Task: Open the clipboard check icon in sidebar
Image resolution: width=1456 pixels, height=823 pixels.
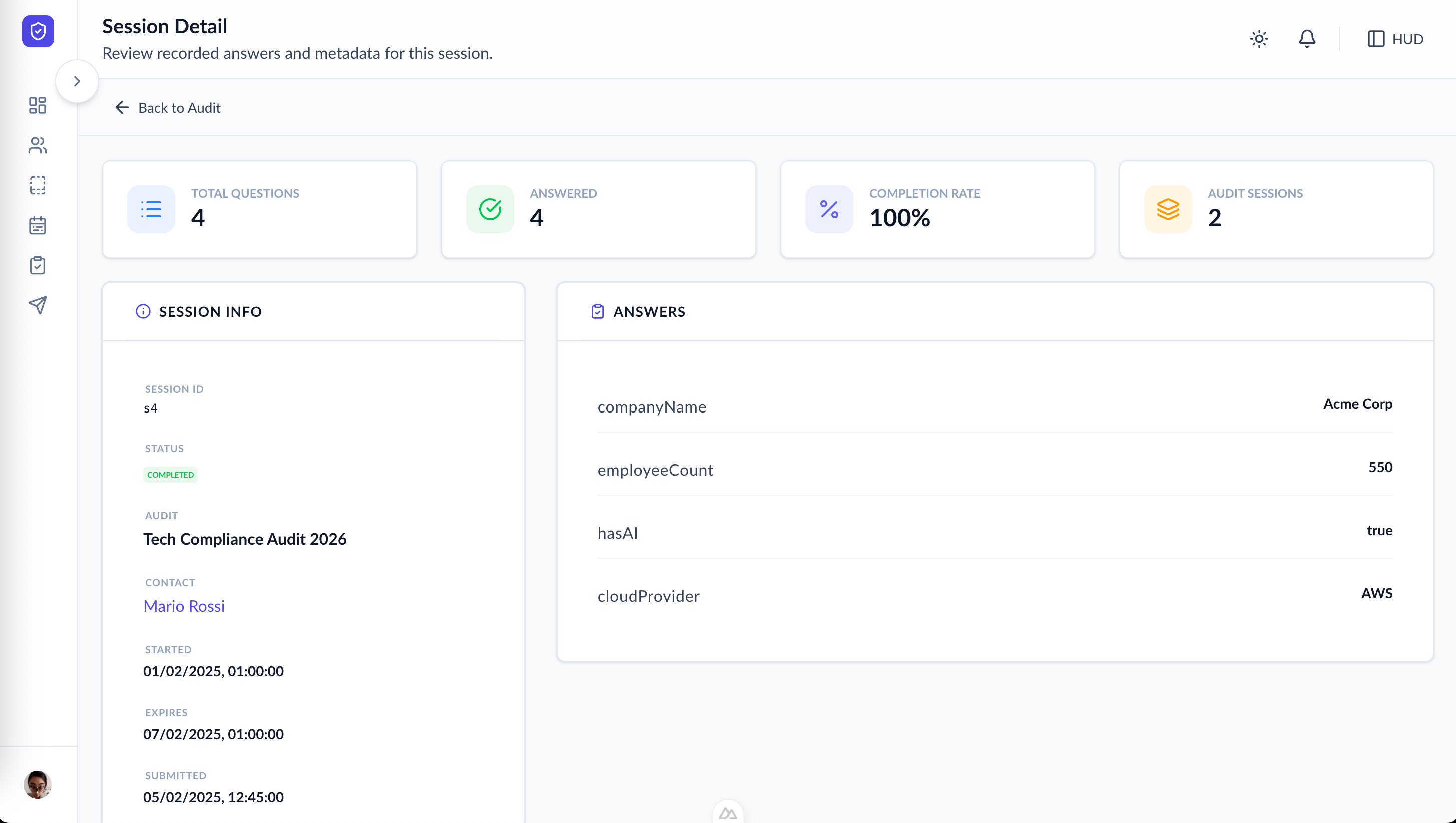Action: click(x=38, y=265)
